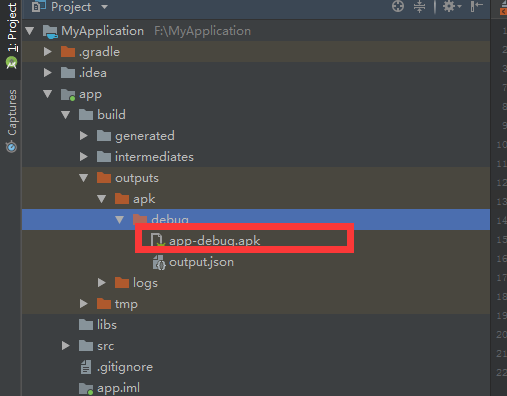The height and width of the screenshot is (396, 507).
Task: Click the outputs folder icon
Action: pyautogui.click(x=104, y=178)
